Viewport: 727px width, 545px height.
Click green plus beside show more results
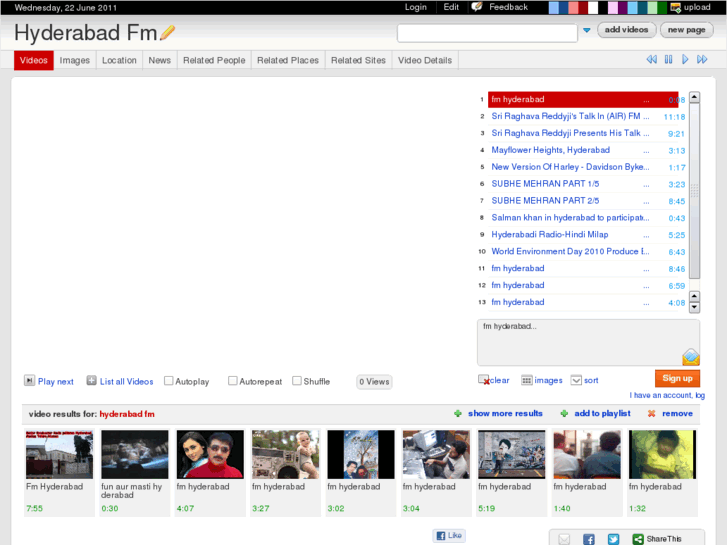[x=458, y=413]
